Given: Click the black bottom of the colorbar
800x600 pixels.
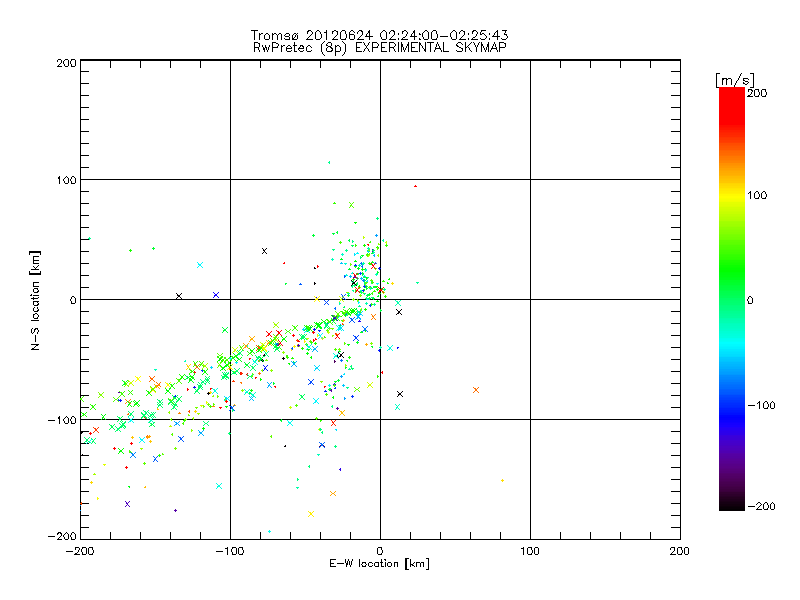Looking at the screenshot, I should click(x=731, y=500).
